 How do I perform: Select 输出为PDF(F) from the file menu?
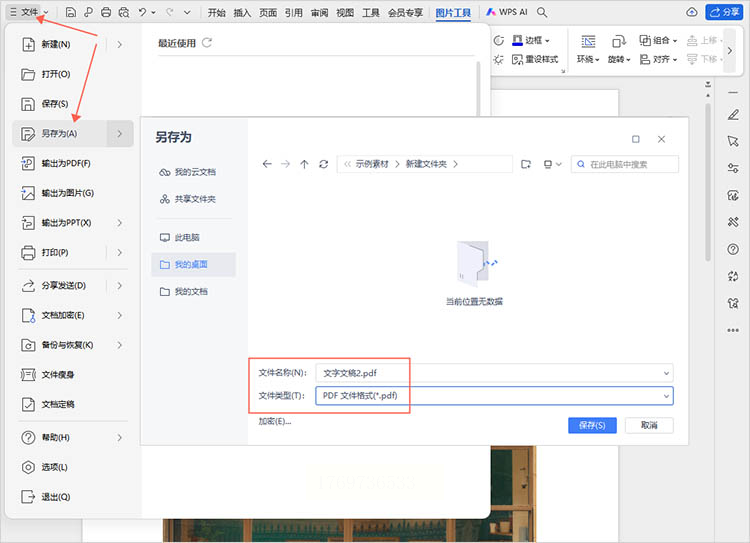point(66,163)
